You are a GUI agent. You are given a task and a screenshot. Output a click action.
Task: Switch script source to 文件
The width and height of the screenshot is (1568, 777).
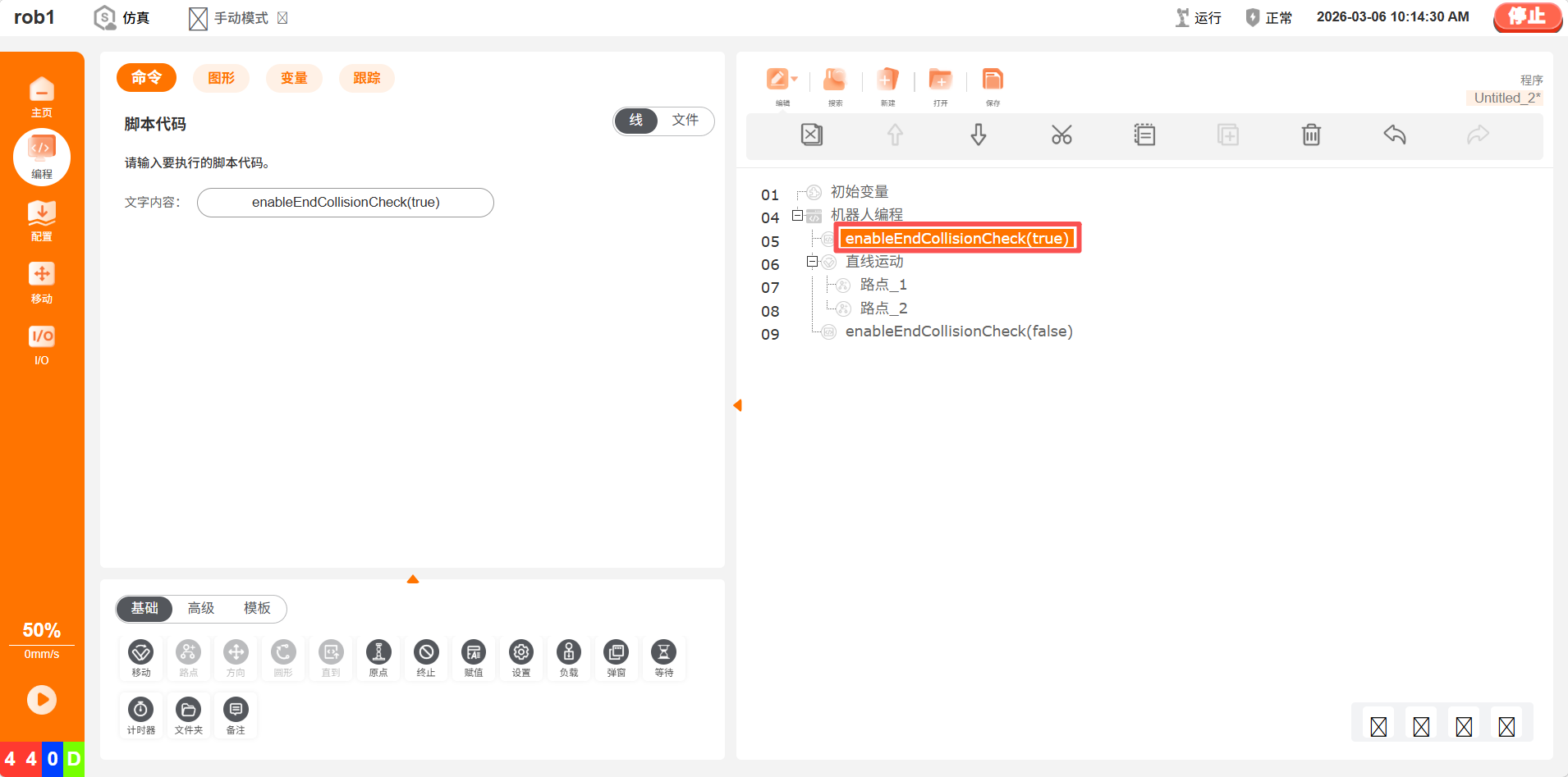685,121
